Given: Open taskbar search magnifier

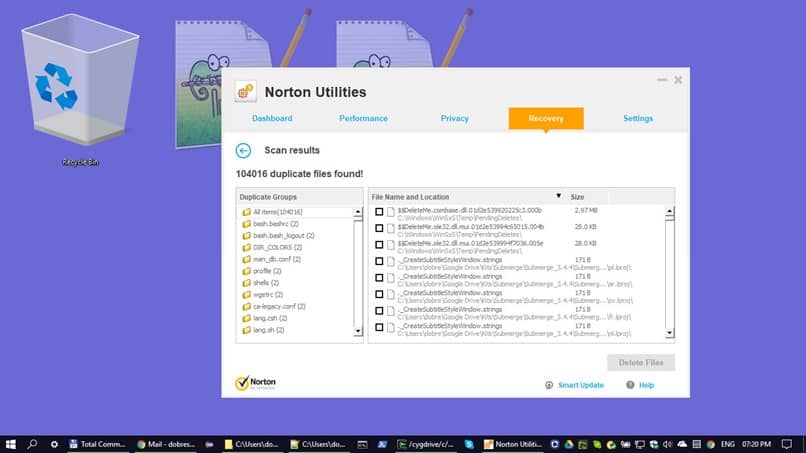Looking at the screenshot, I should click(x=32, y=444).
